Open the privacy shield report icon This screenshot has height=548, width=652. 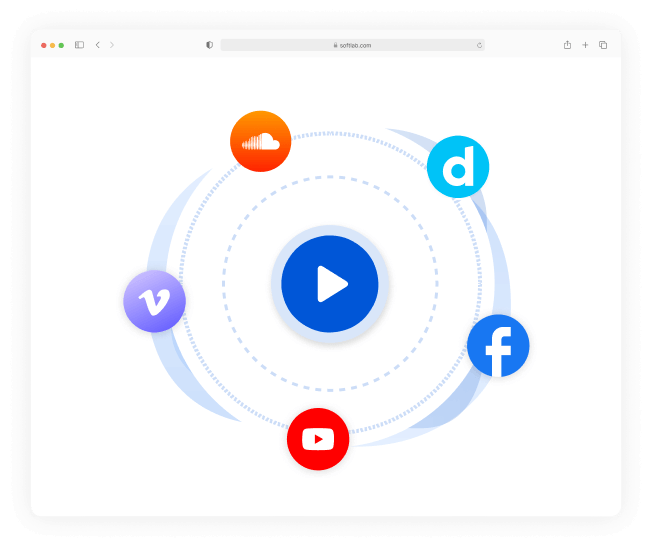click(x=210, y=45)
